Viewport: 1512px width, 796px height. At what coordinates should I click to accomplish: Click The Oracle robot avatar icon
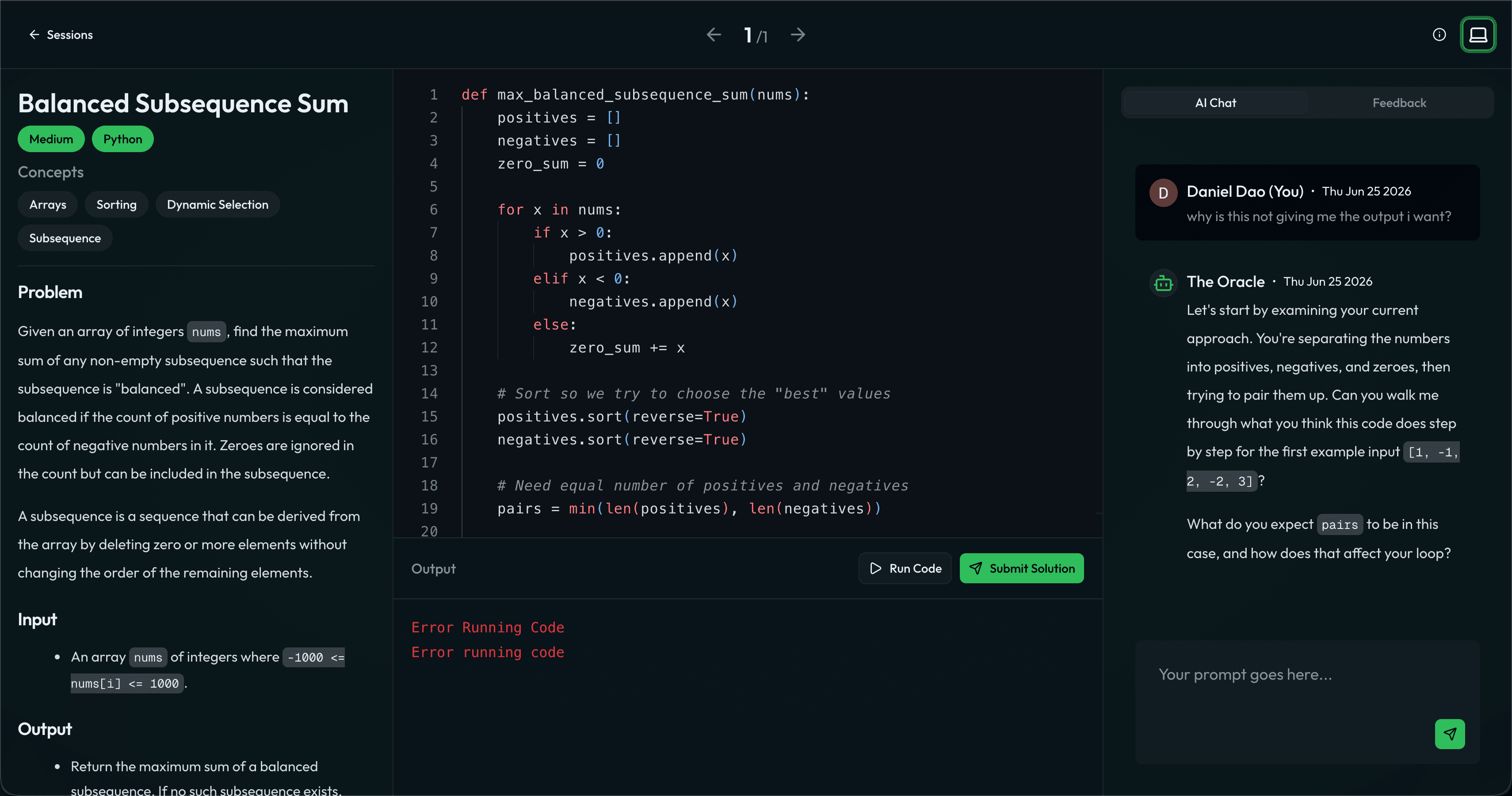click(1163, 283)
